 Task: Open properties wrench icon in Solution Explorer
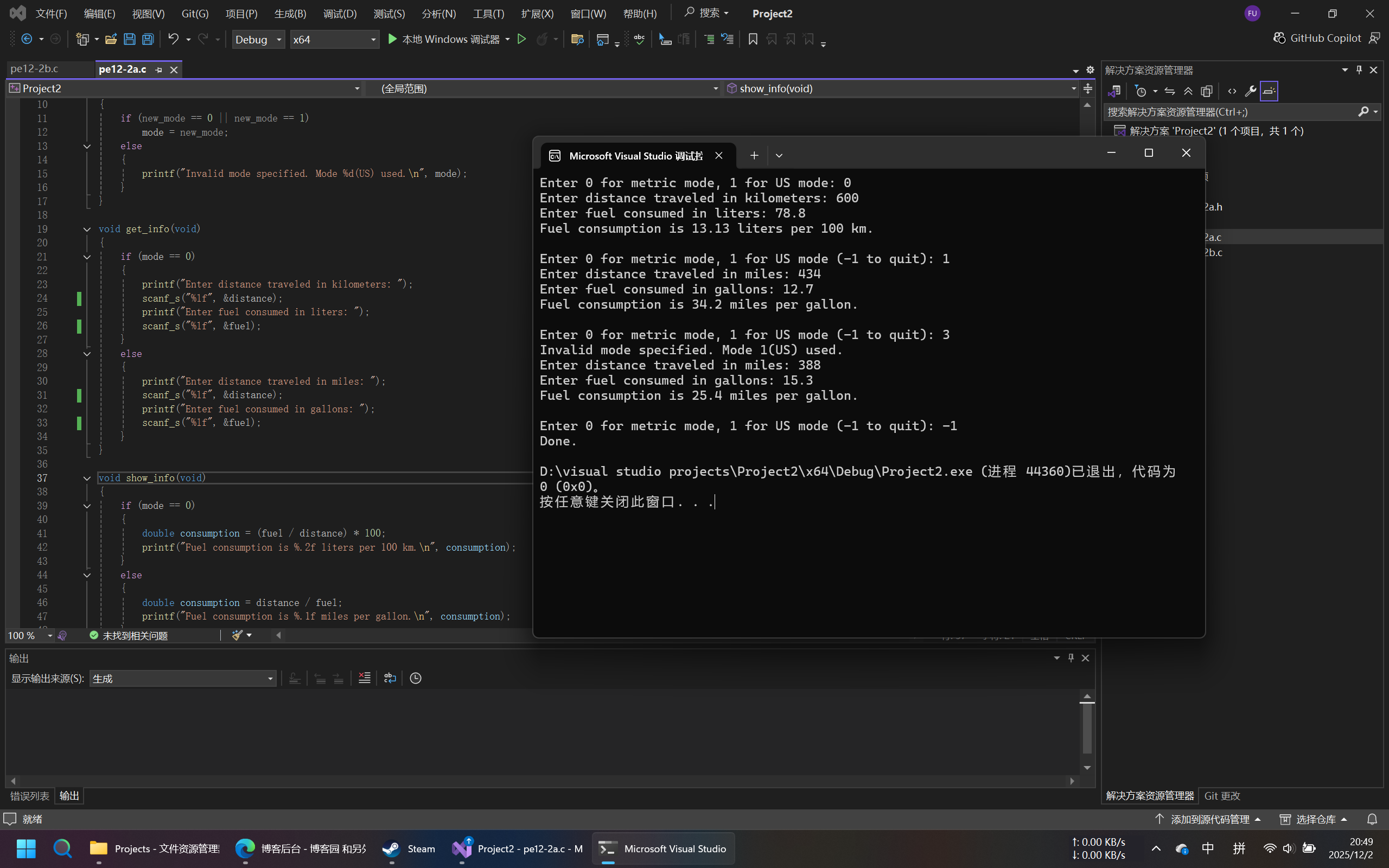1250,91
